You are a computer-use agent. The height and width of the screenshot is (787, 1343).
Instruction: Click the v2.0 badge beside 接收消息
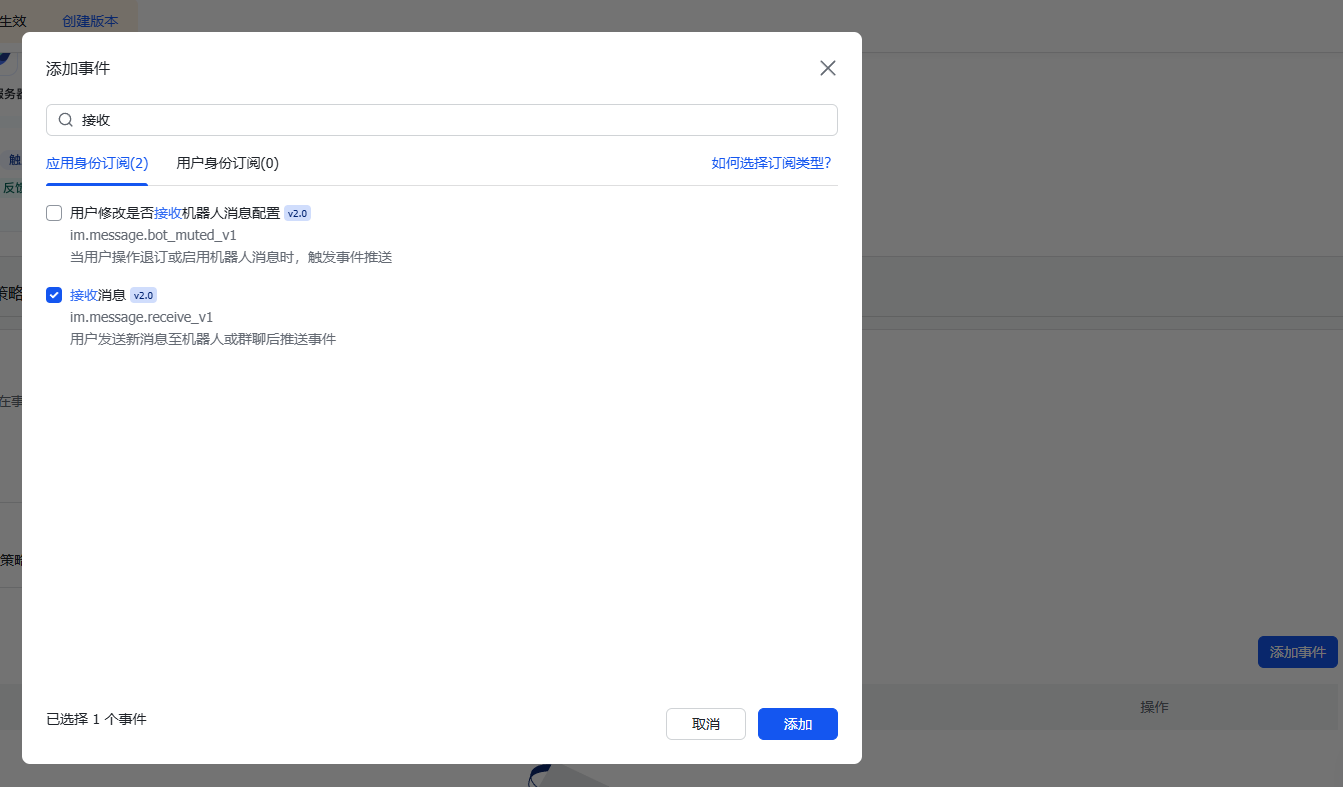pyautogui.click(x=144, y=295)
